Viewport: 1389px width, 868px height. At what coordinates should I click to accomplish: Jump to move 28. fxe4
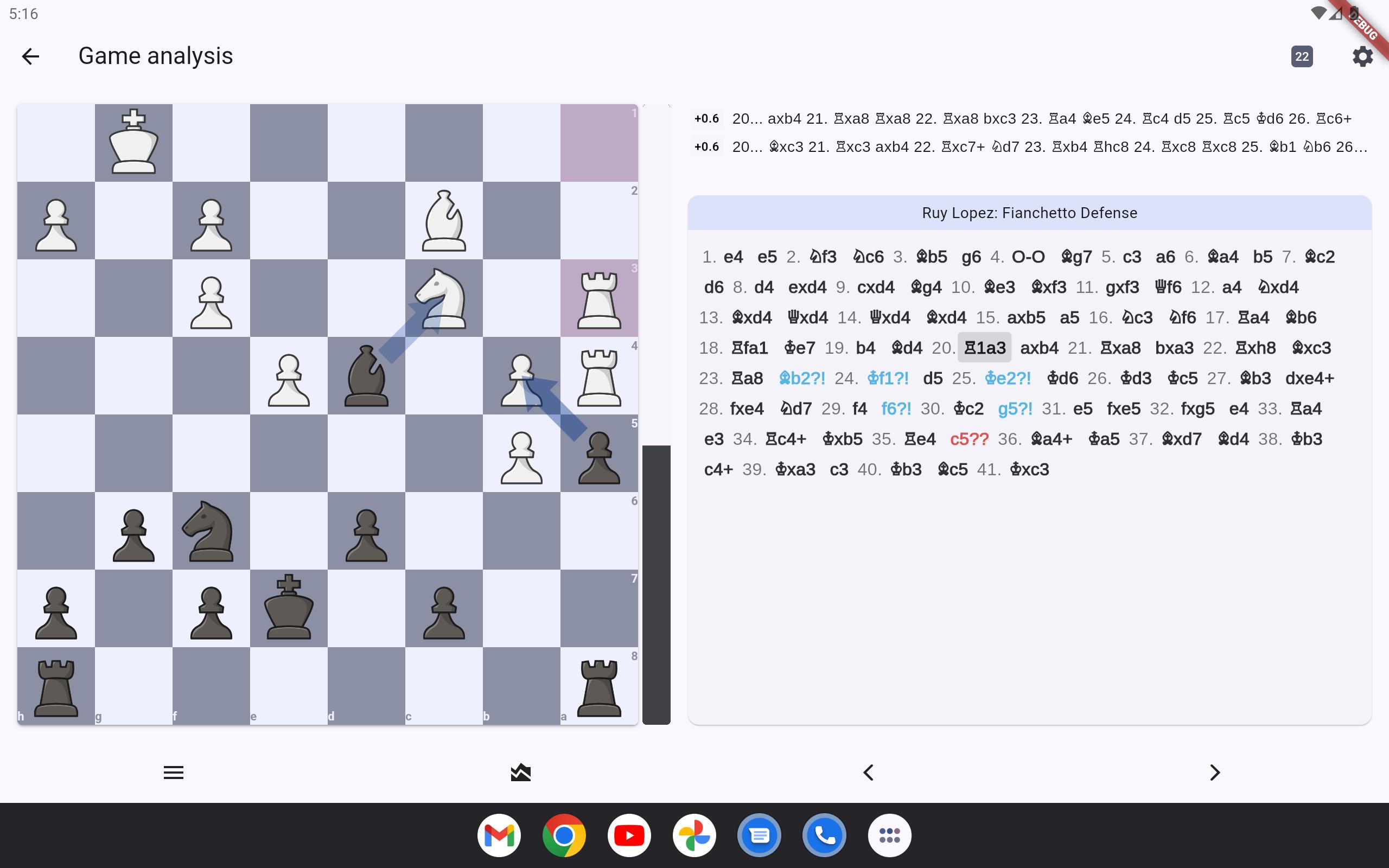747,409
